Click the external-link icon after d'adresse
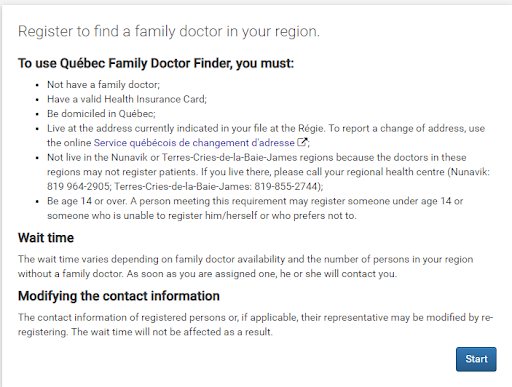This screenshot has height=387, width=512. [x=302, y=142]
